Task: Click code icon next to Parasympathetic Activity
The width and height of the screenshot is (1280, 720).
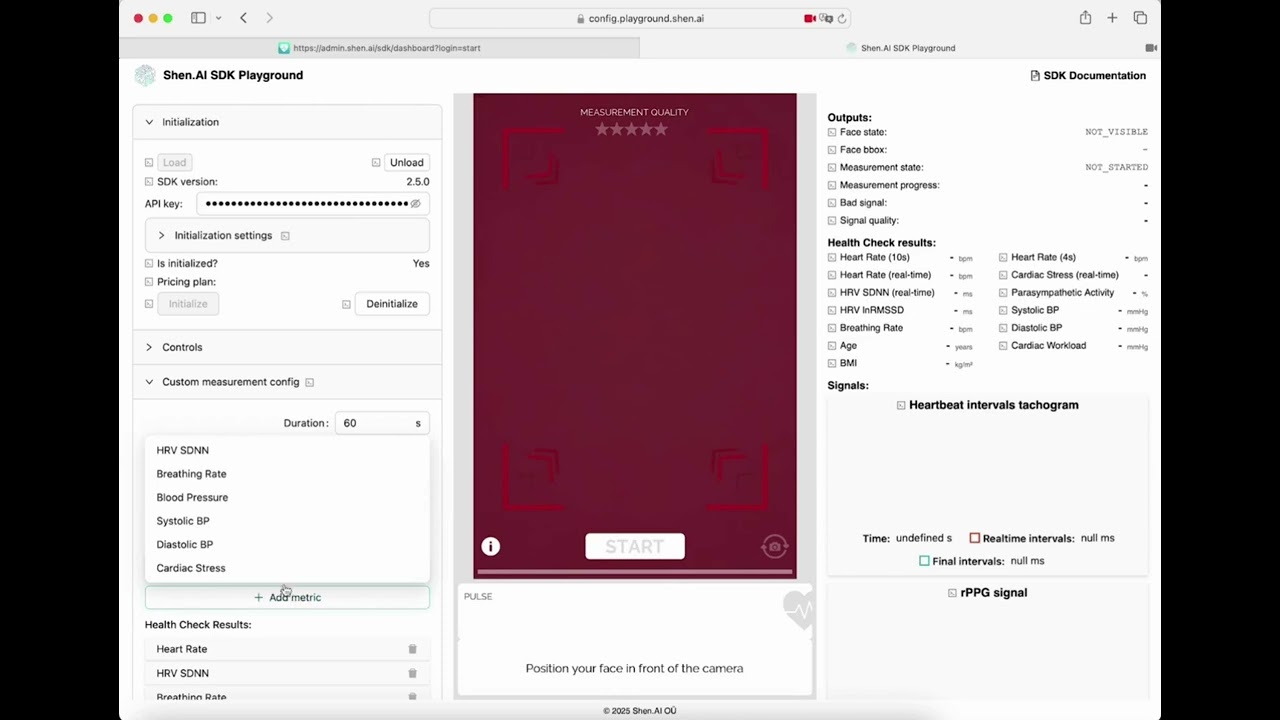Action: tap(1003, 293)
